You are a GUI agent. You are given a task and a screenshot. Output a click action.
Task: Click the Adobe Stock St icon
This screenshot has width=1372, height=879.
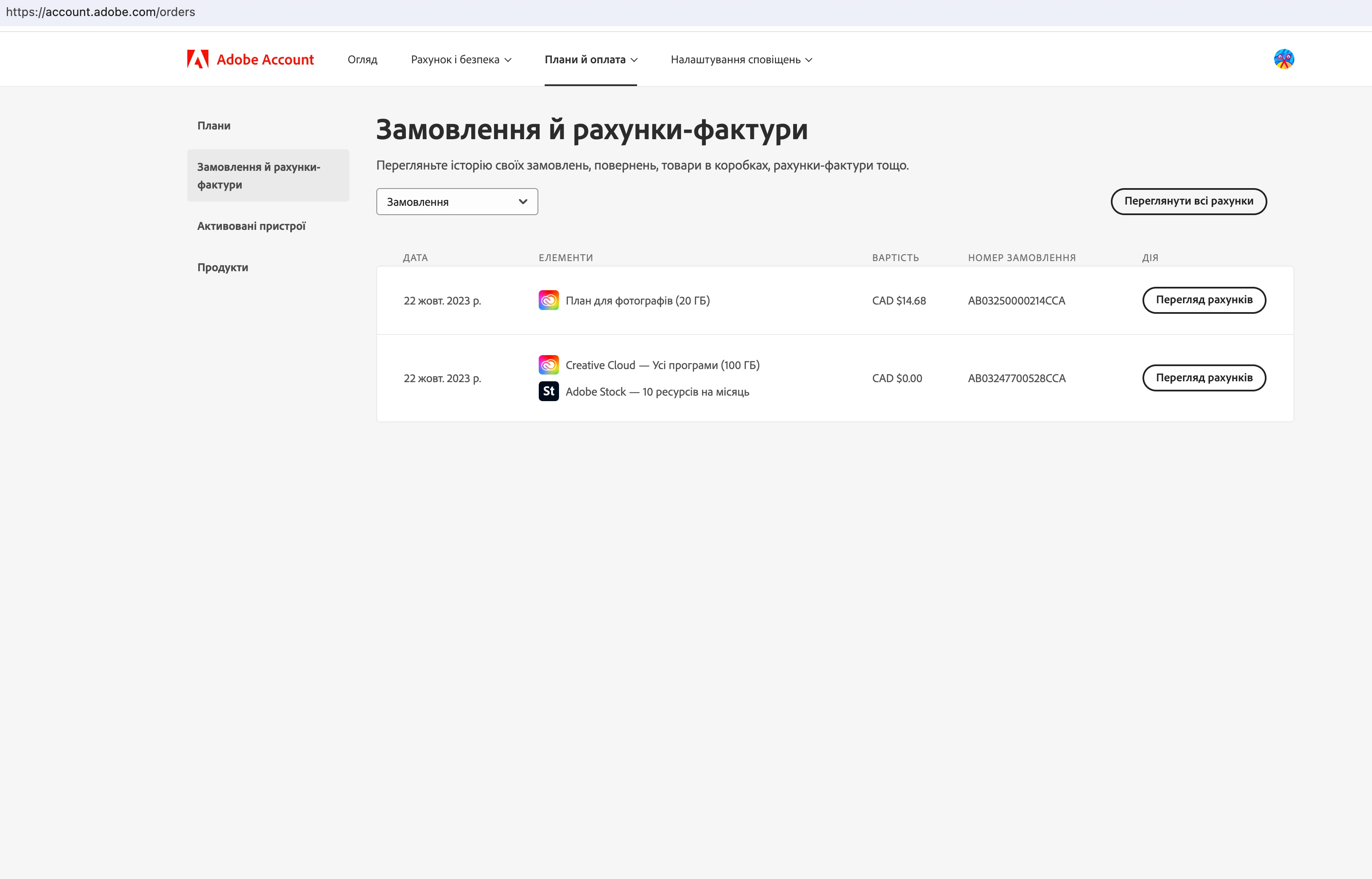tap(548, 391)
